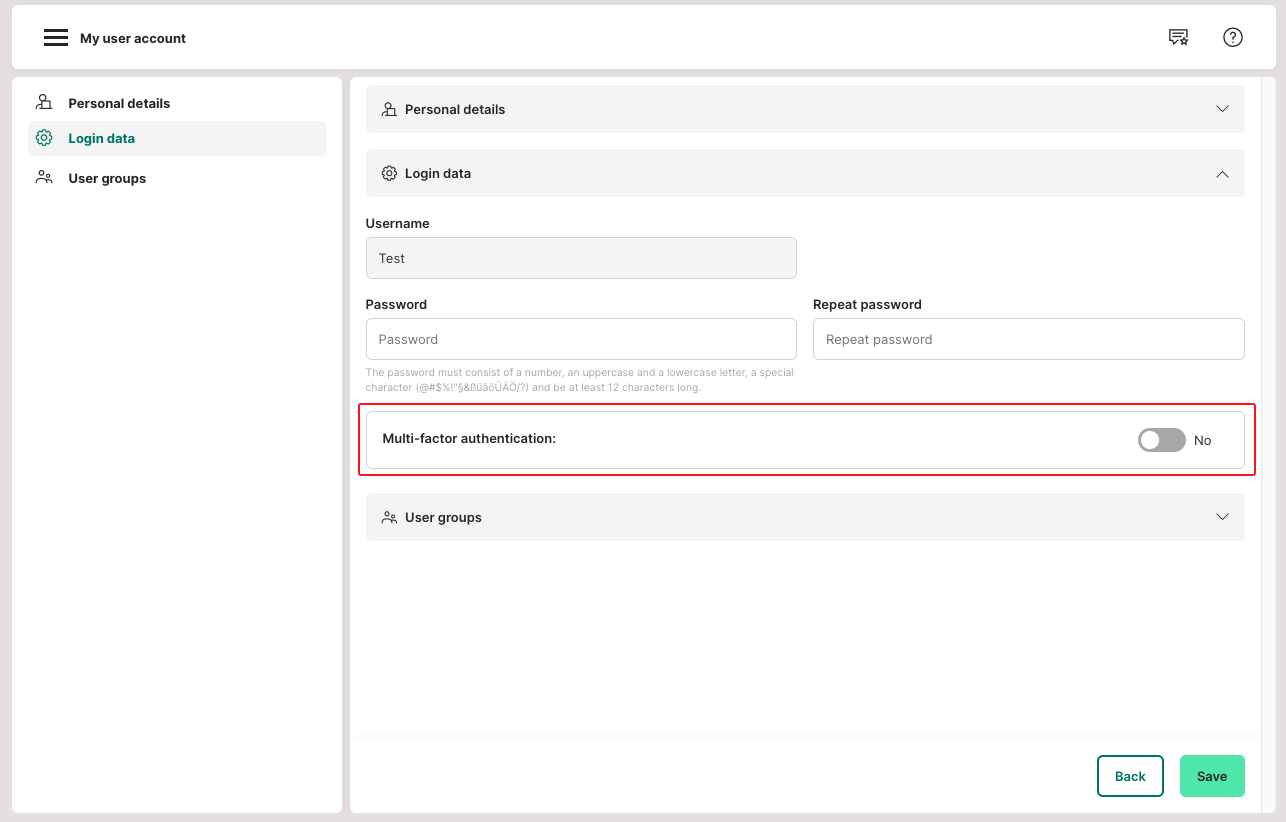Viewport: 1286px width, 822px height.
Task: Enable the Multi-factor authentication toggle
Action: point(1161,440)
